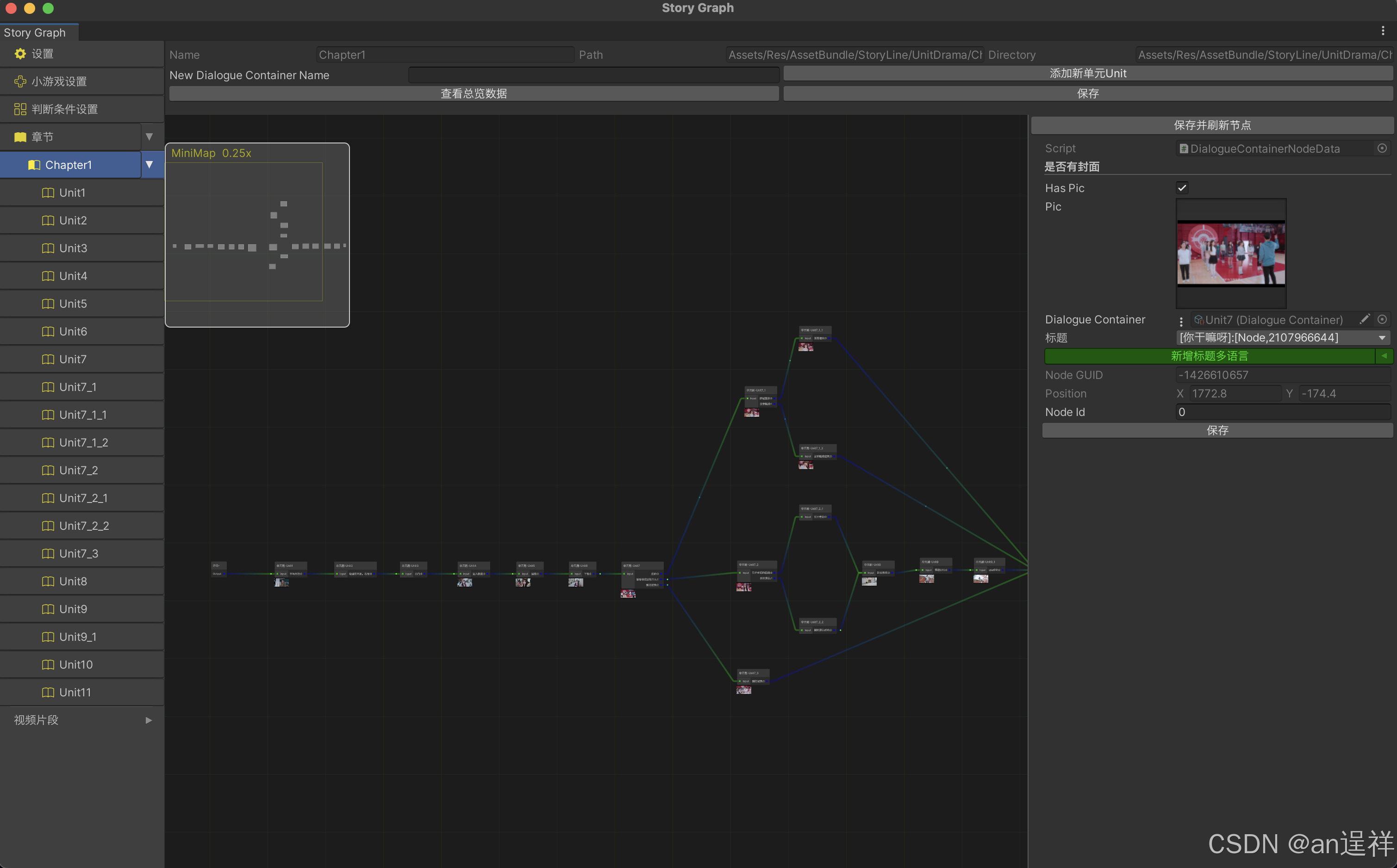Click the pencil edit icon for Unit7 Dialogue Container

click(1365, 319)
